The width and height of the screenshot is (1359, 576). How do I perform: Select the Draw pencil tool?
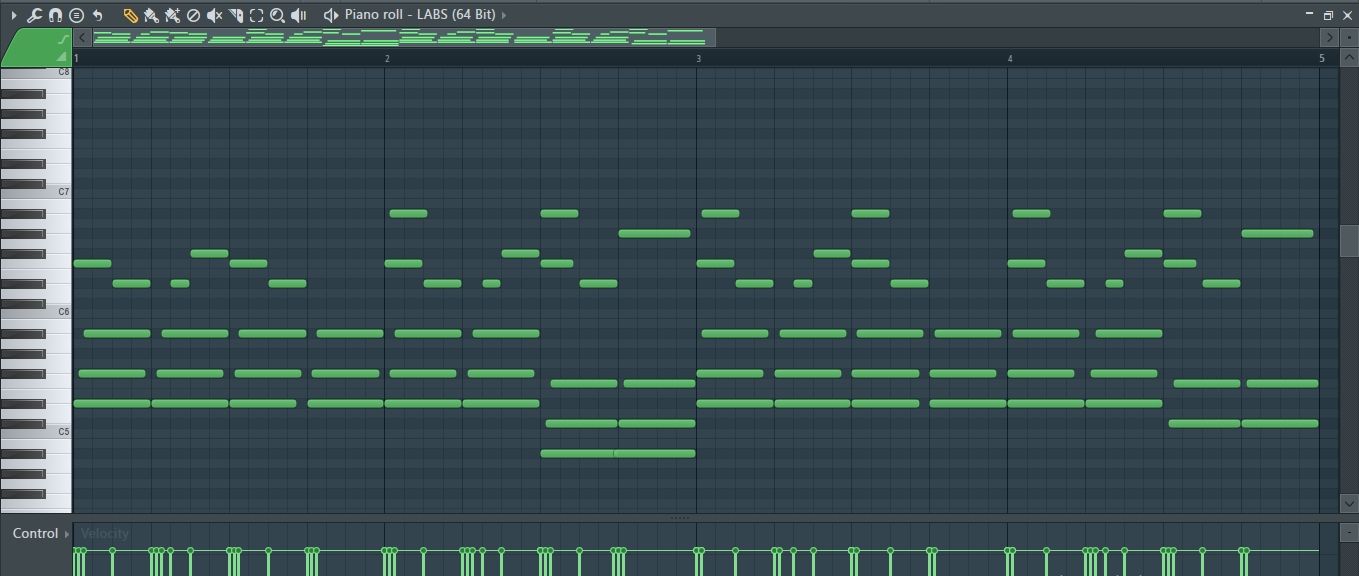[130, 15]
